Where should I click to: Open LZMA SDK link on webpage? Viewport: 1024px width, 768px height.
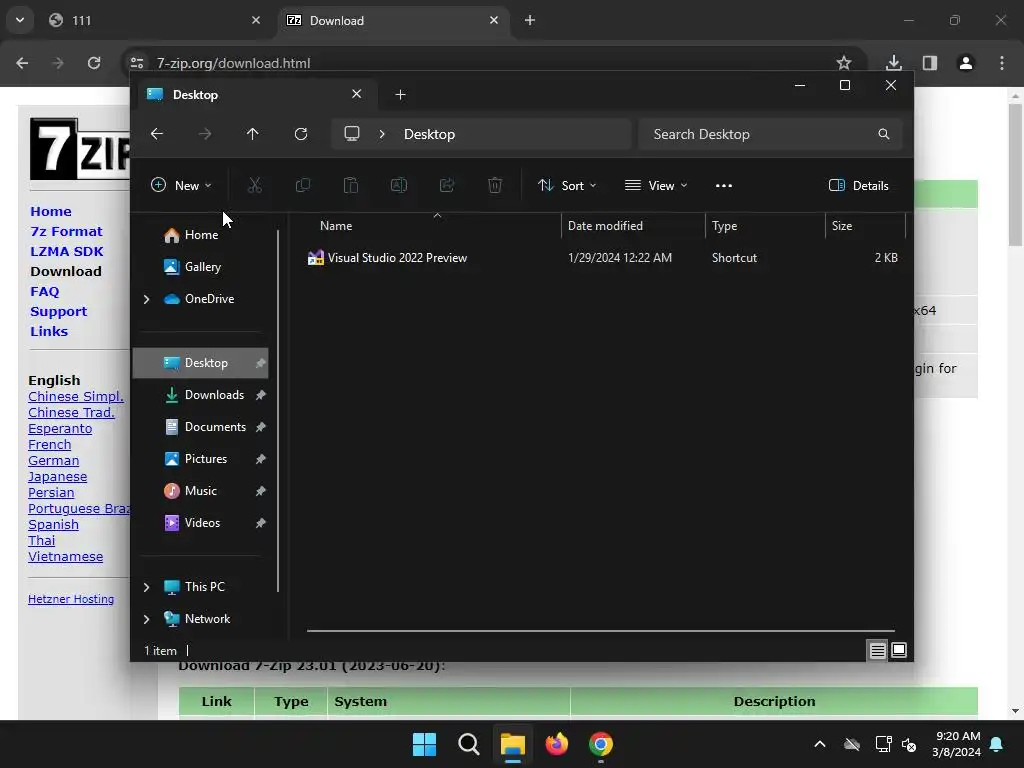pos(67,251)
